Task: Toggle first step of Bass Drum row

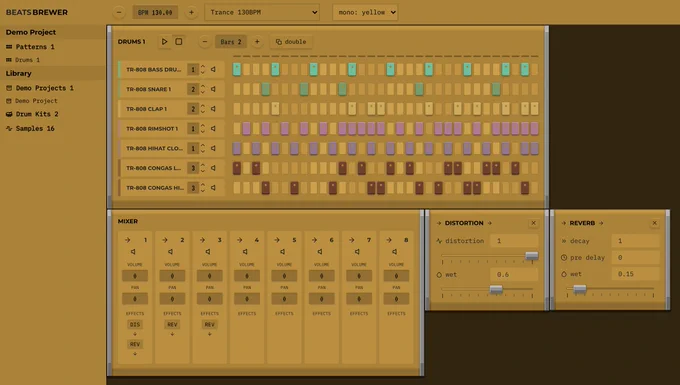Action: (237, 69)
